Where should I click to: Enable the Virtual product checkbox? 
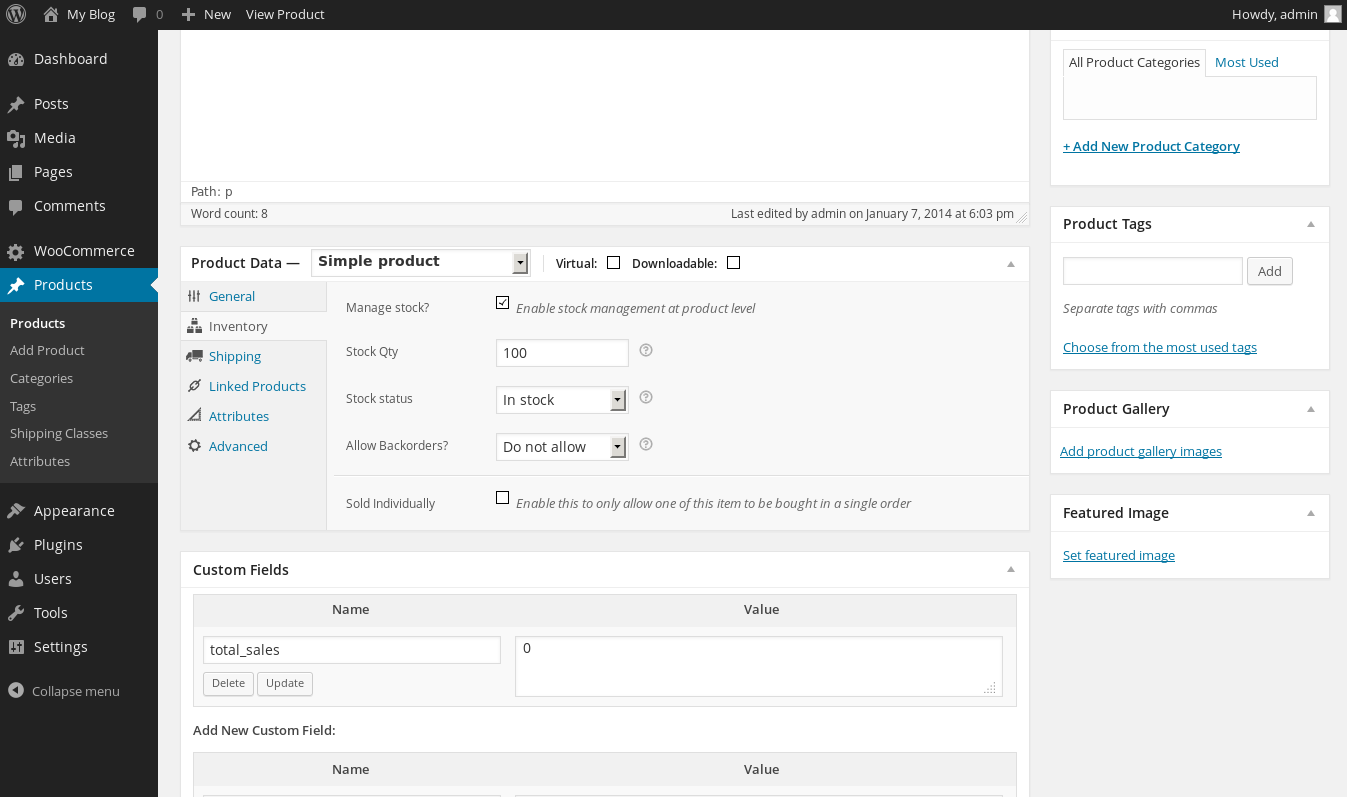614,263
